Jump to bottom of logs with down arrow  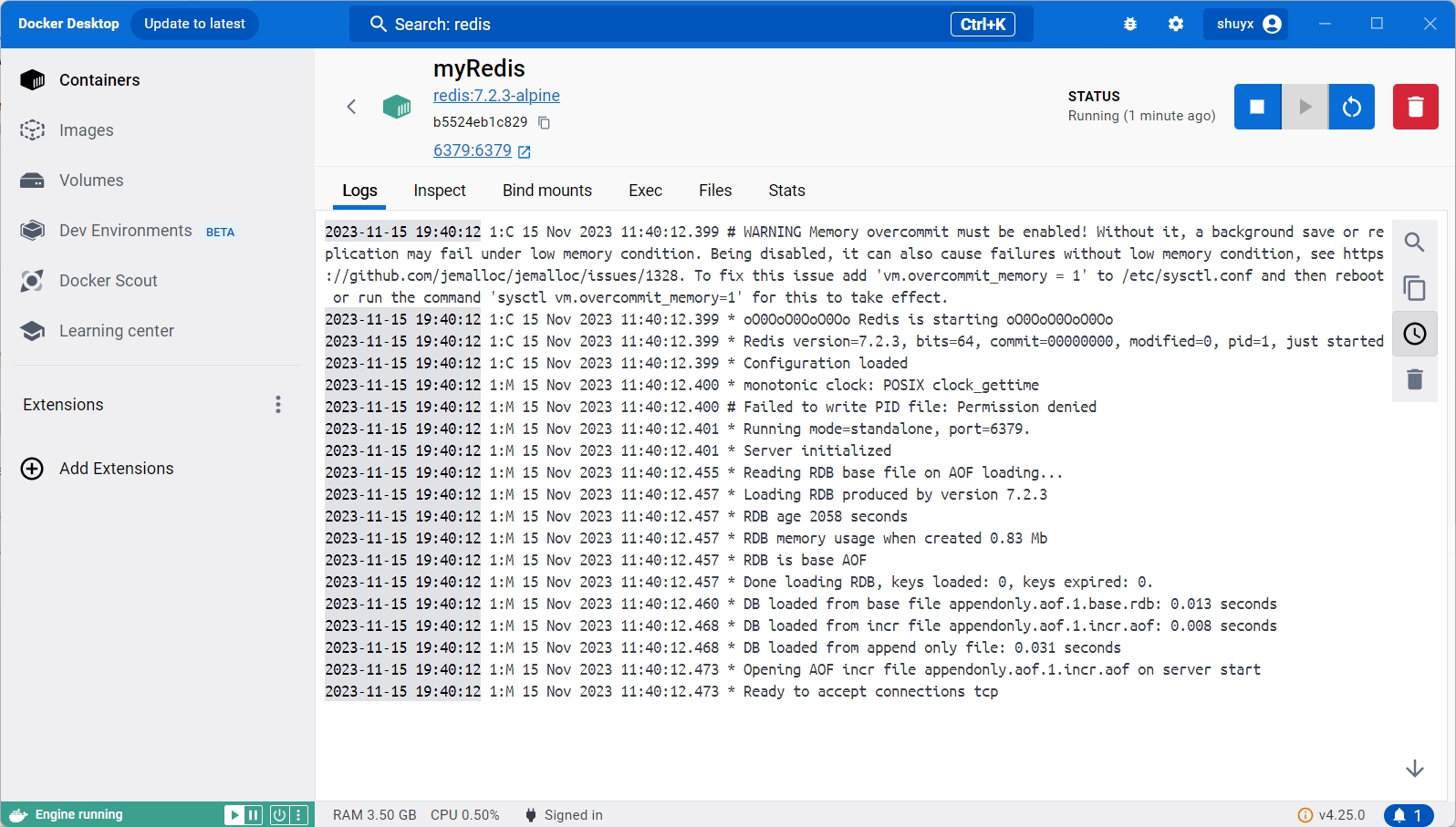coord(1414,769)
